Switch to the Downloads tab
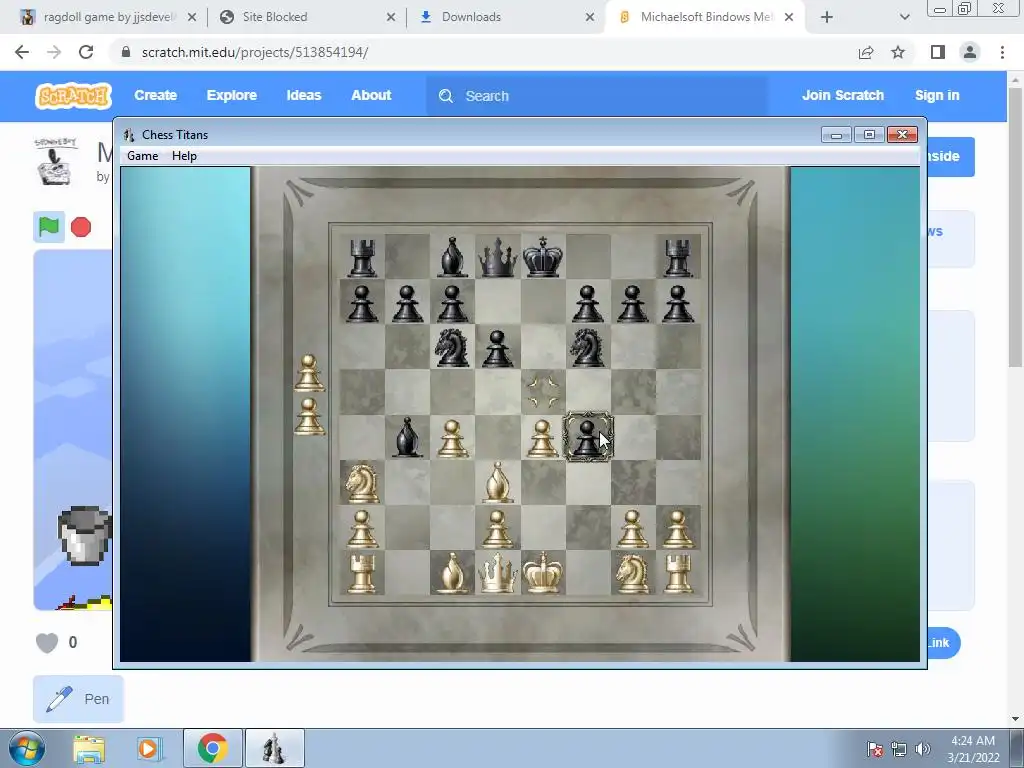Image resolution: width=1024 pixels, height=768 pixels. [506, 17]
